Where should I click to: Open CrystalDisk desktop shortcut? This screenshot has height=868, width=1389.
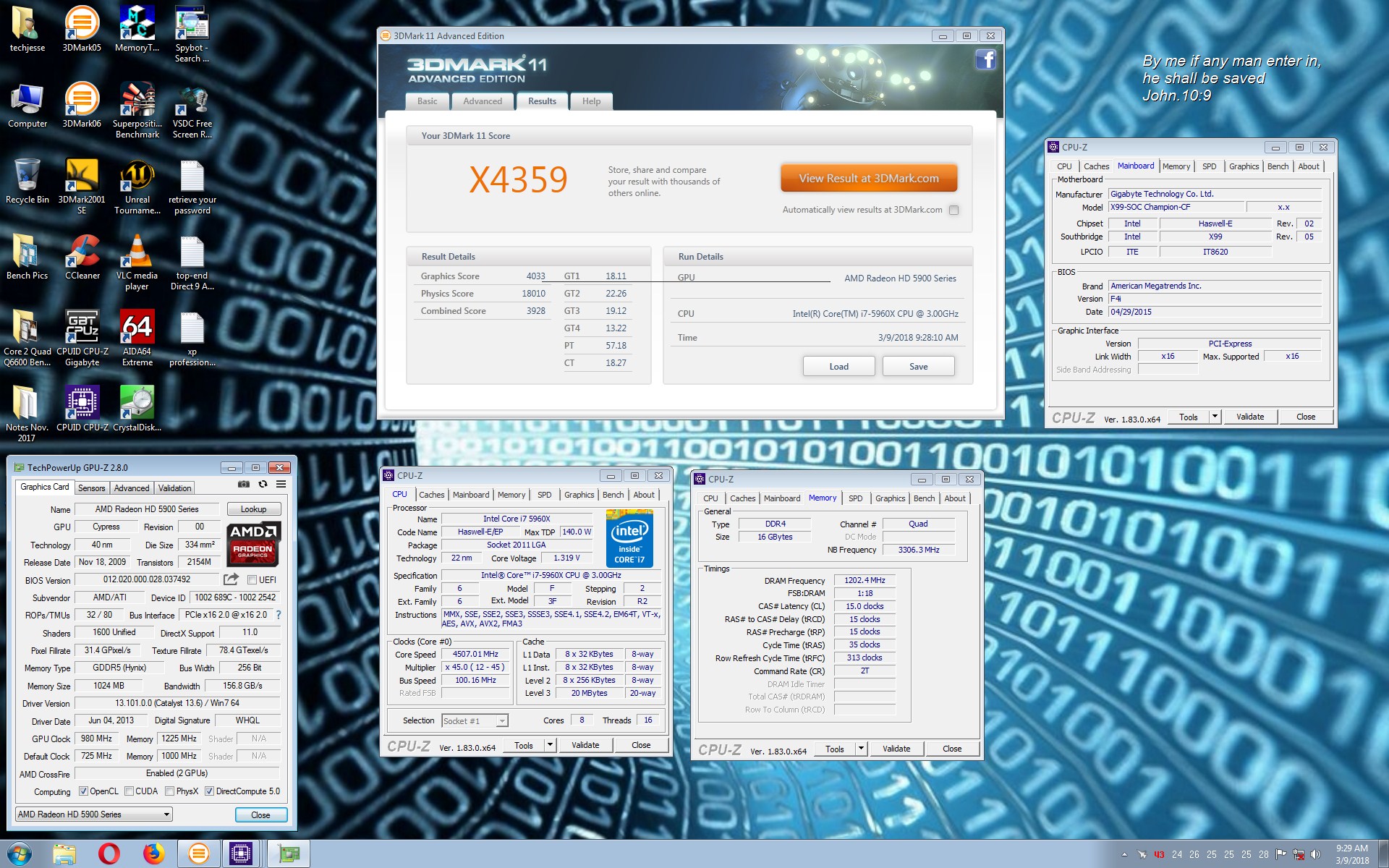point(137,409)
